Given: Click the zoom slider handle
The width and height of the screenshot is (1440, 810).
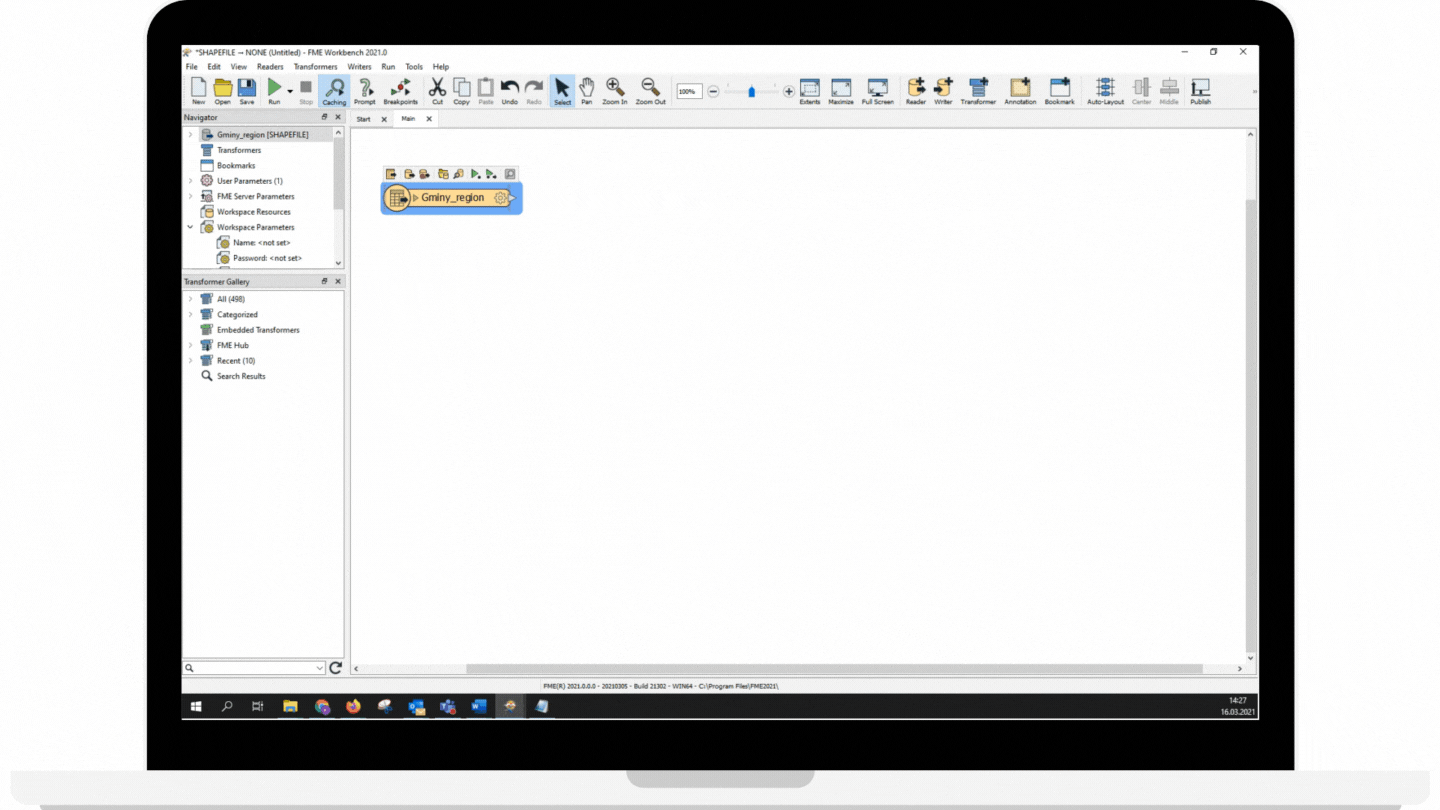Looking at the screenshot, I should 752,91.
